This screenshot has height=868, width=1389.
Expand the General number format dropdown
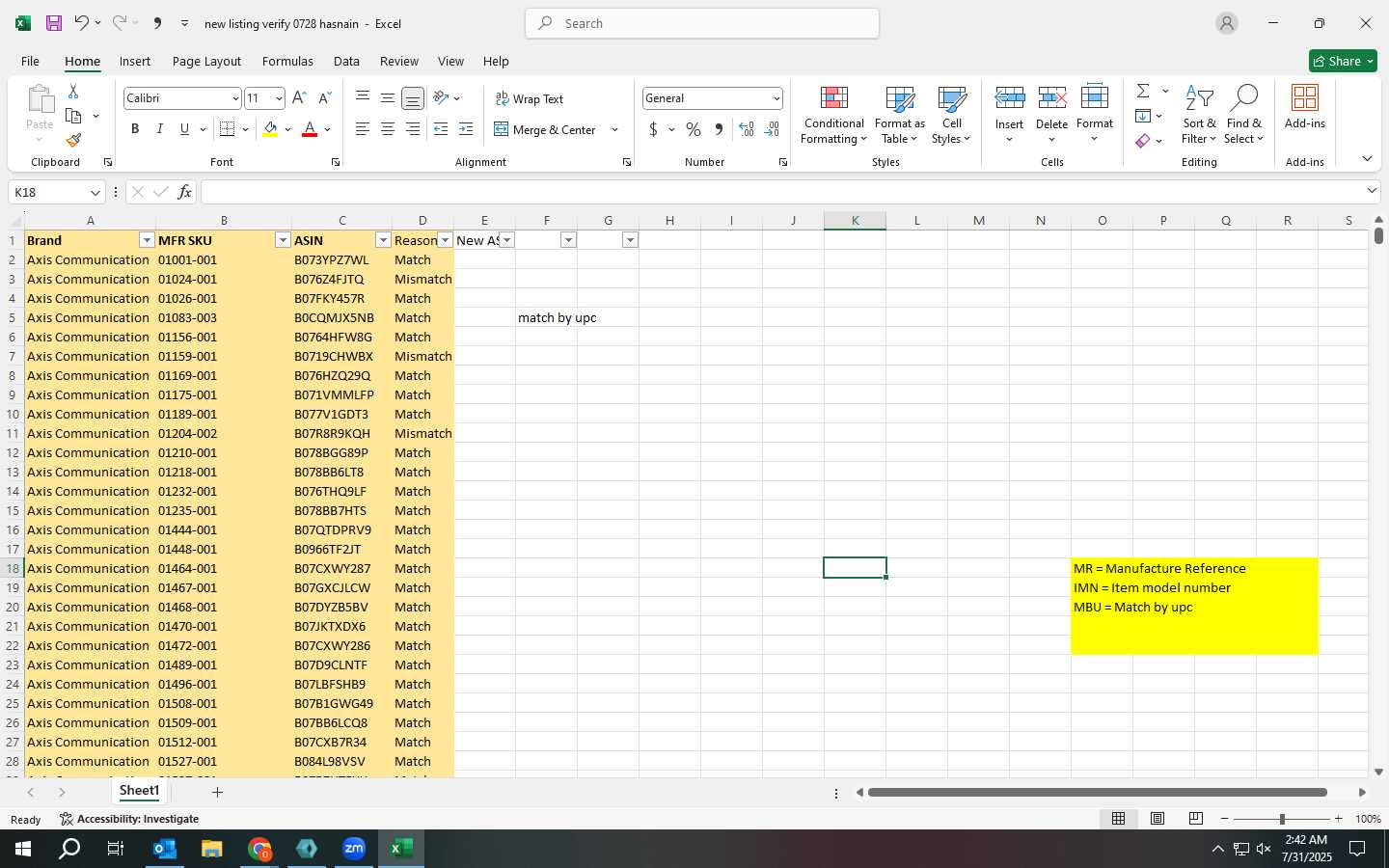click(x=776, y=98)
